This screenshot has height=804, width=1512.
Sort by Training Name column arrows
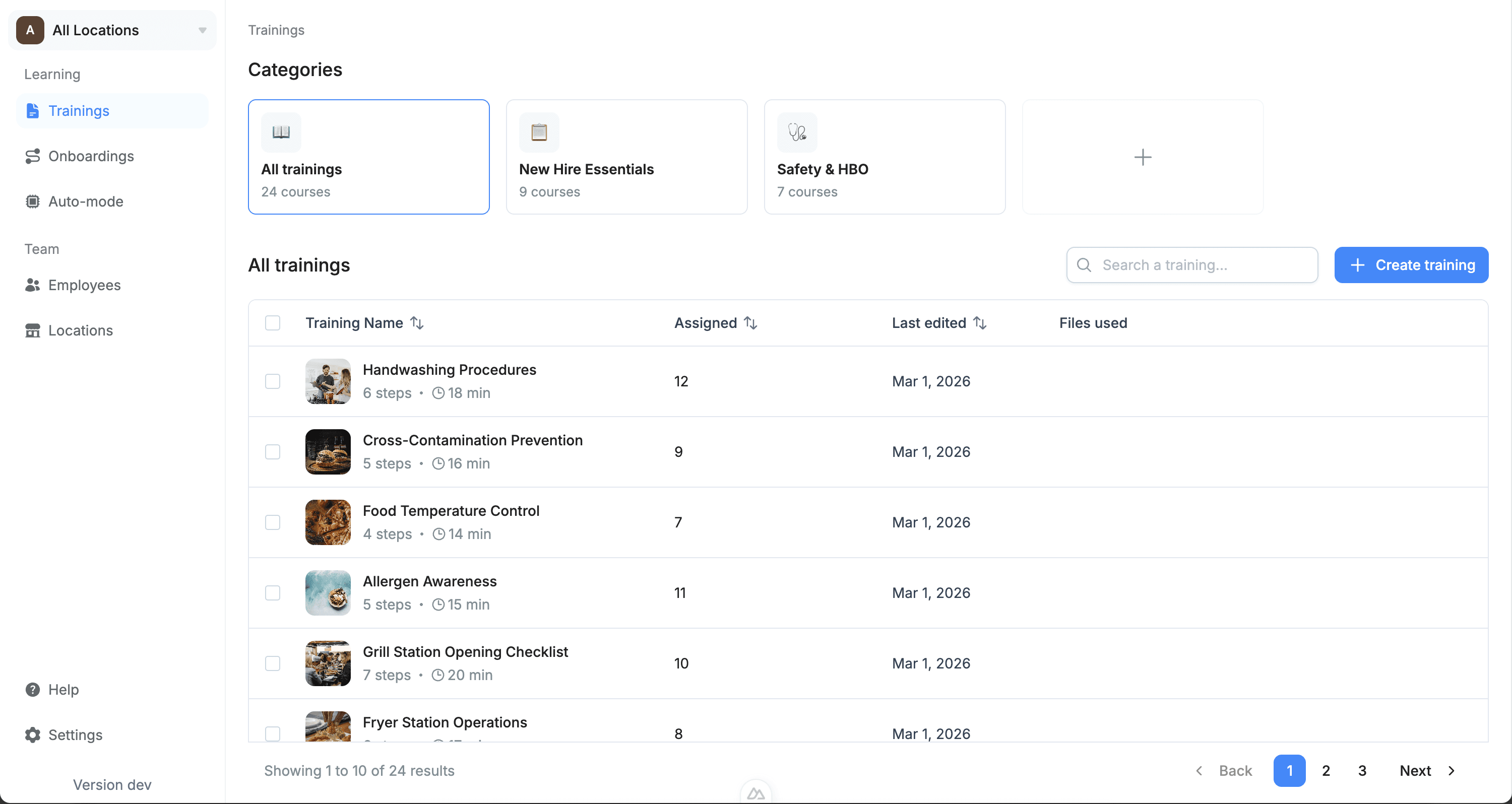pyautogui.click(x=417, y=323)
